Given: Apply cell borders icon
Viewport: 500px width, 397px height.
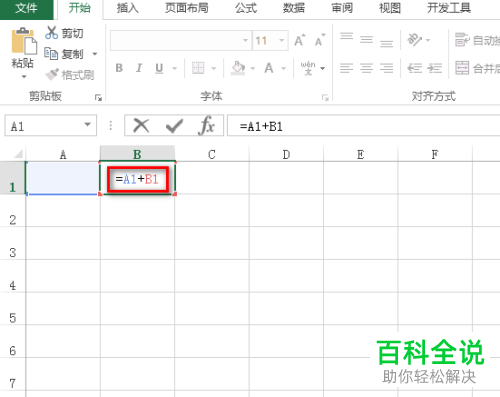Looking at the screenshot, I should (198, 68).
